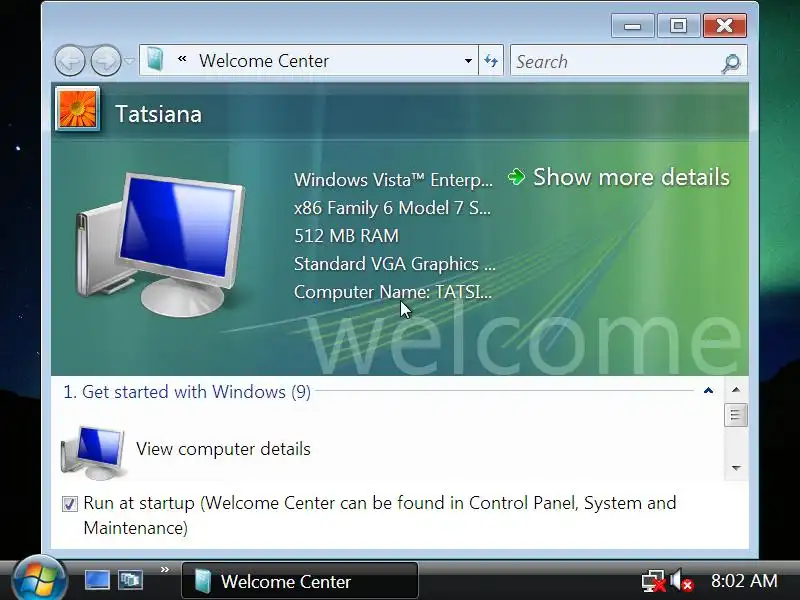The image size is (800, 600).
Task: Expand the Quick Launch overflow chevrons
Action: pos(164,569)
